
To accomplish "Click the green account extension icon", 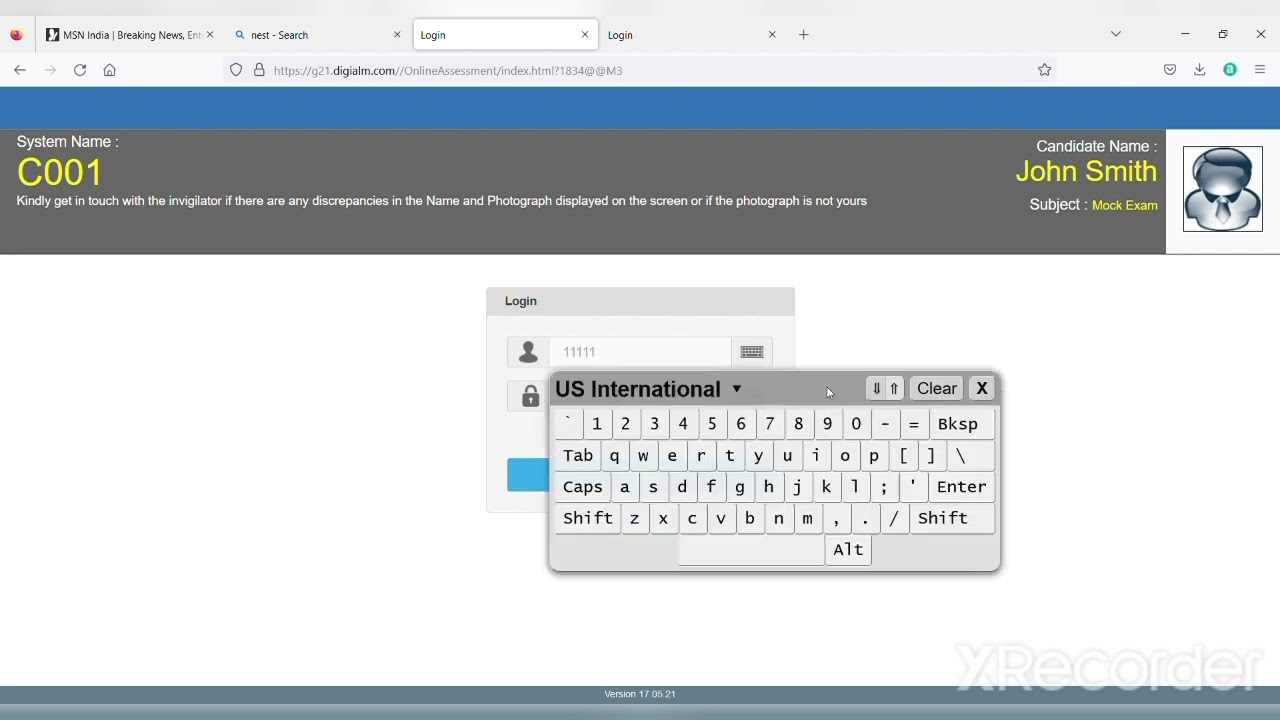I will (x=1230, y=70).
